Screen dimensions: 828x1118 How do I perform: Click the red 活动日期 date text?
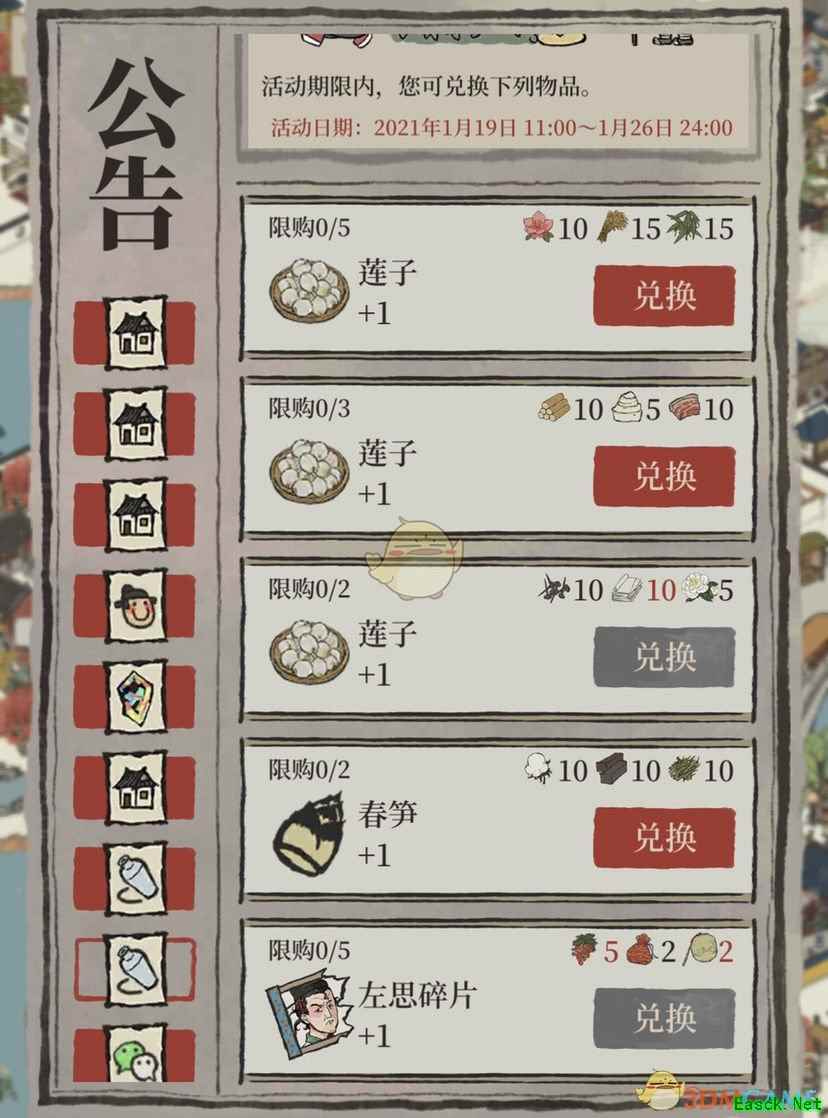501,128
